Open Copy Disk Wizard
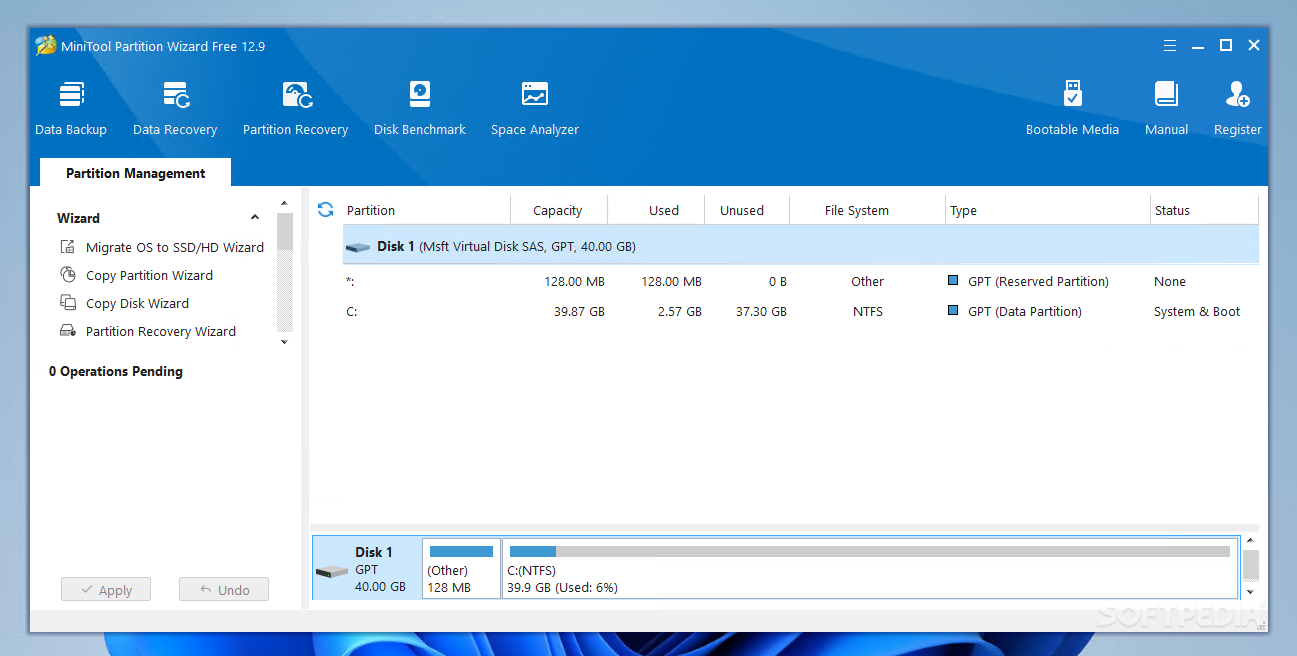The height and width of the screenshot is (656, 1297). [x=137, y=303]
